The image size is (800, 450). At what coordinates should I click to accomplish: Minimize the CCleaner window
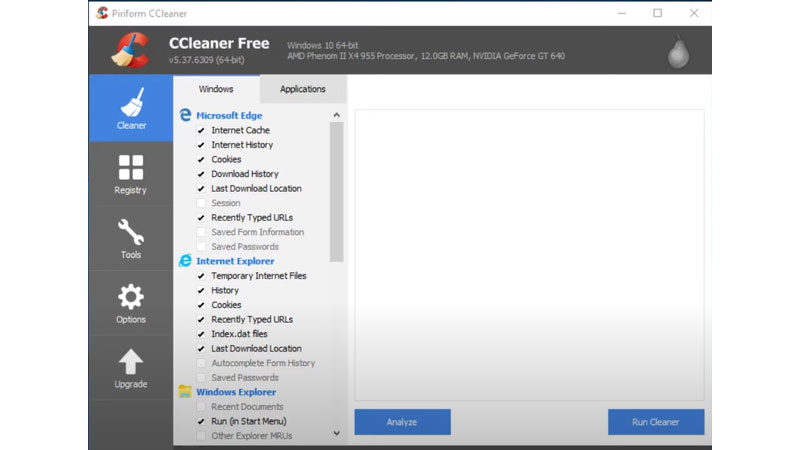(621, 13)
